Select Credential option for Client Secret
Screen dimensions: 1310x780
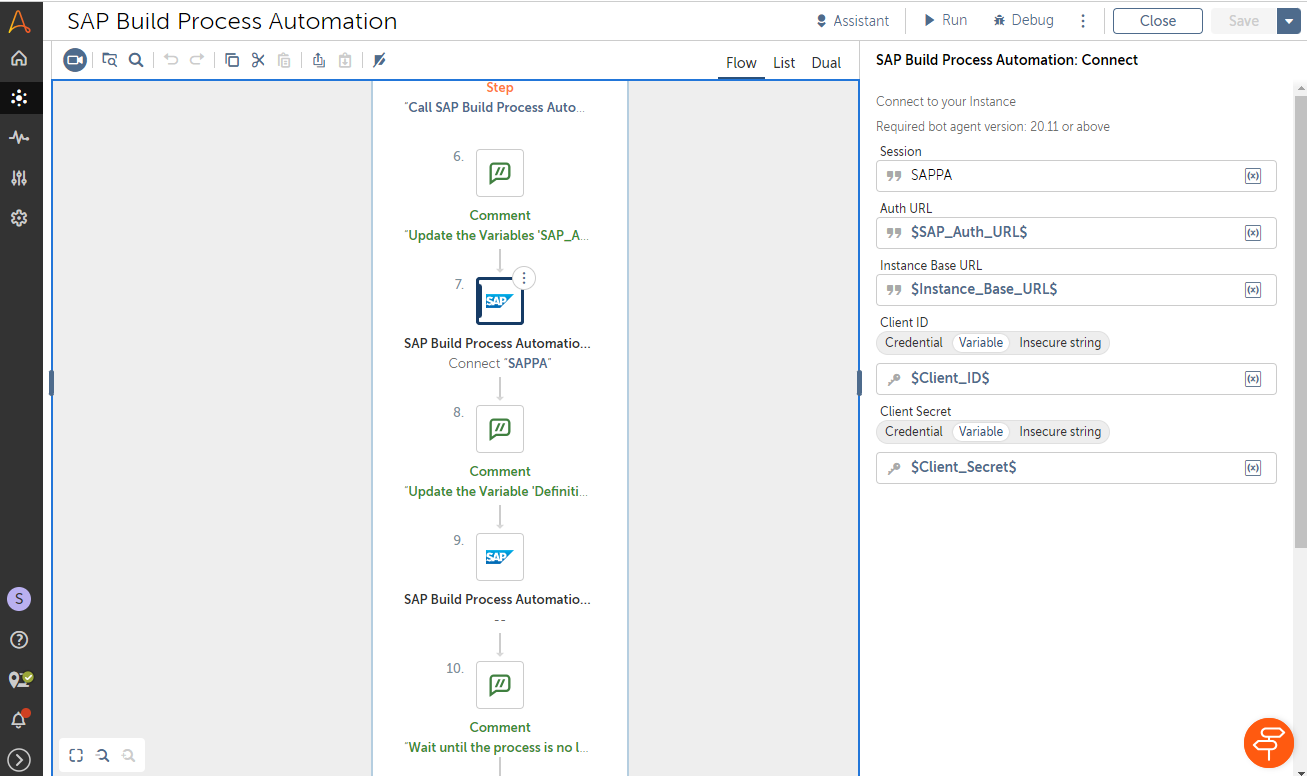[x=913, y=432]
